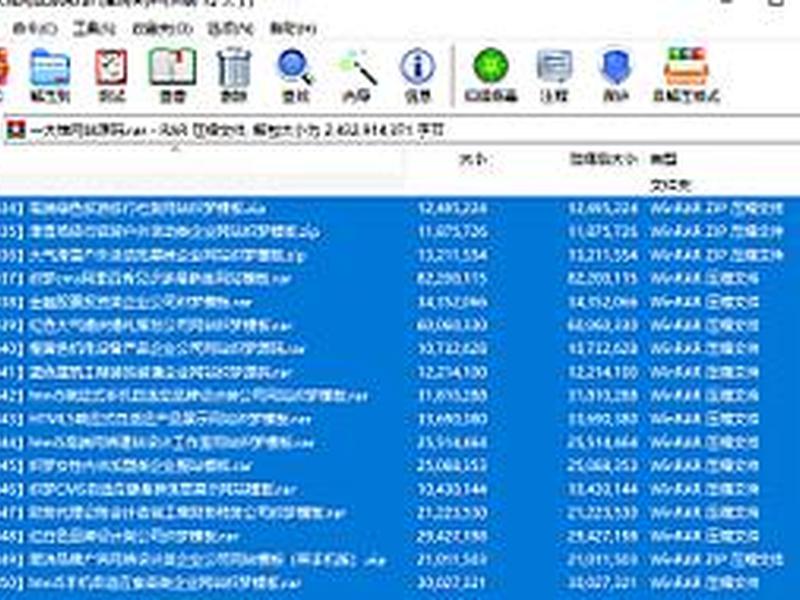Click the size value 12,214,100 in row 41
This screenshot has width=800, height=600.
pos(453,372)
